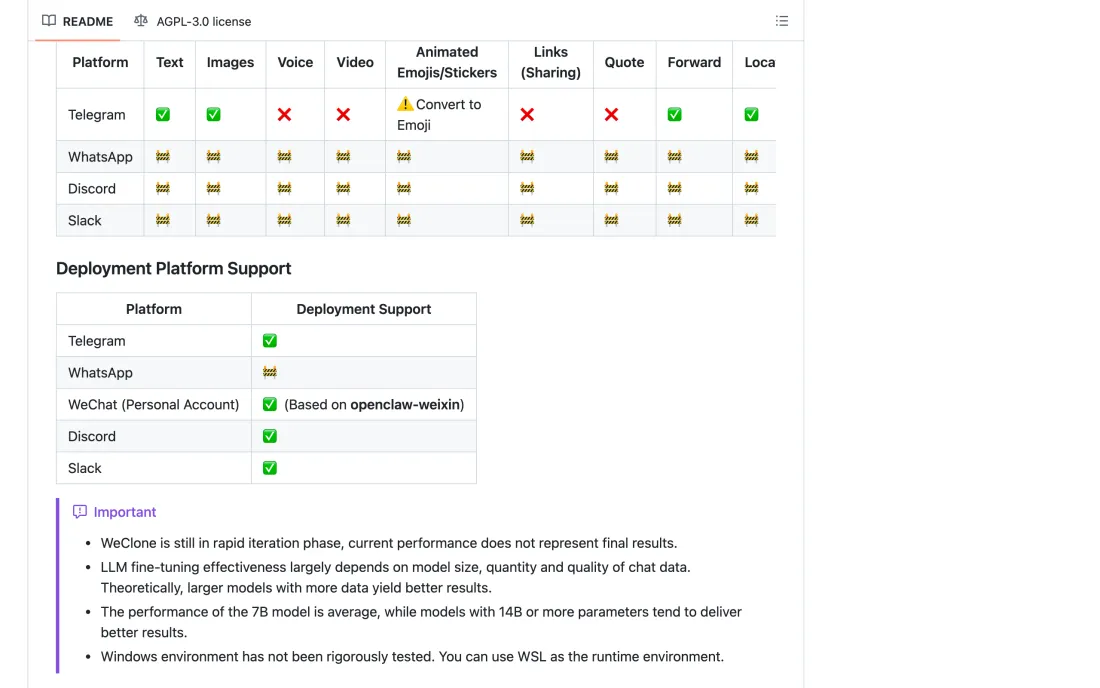The image size is (1100, 688).
Task: Click the construction icon for Discord Images
Action: pos(213,188)
